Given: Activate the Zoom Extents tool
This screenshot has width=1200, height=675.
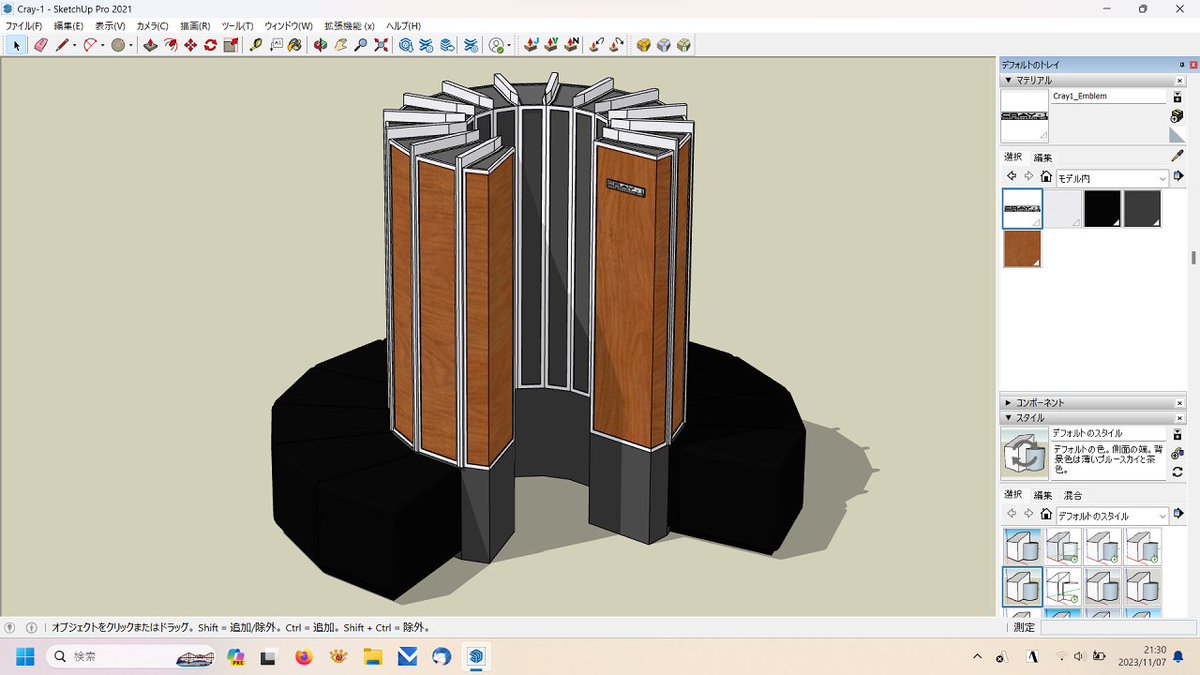Looking at the screenshot, I should pos(381,45).
